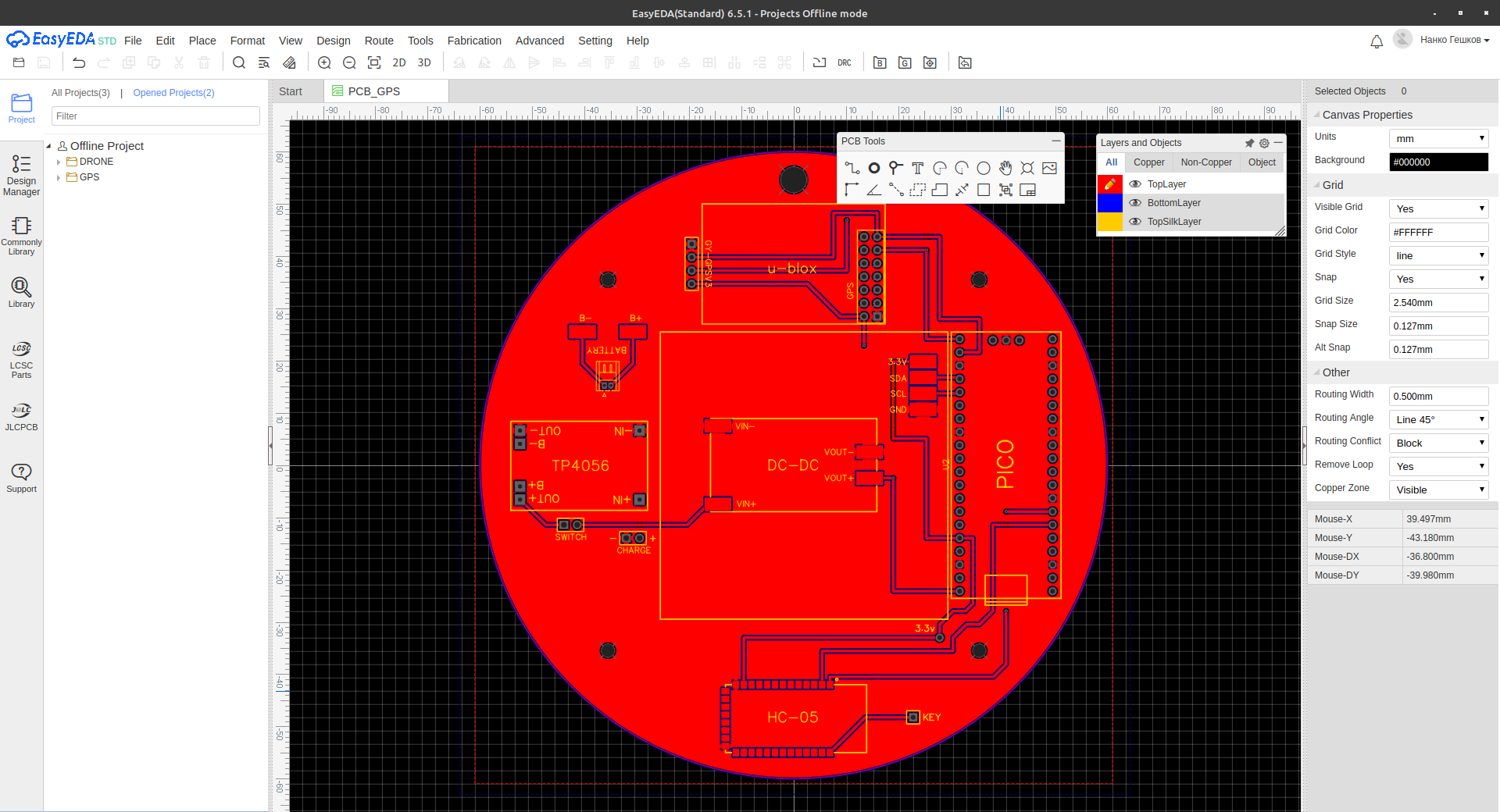Hide the TopLayer using its eye icon
Viewport: 1500px width, 812px height.
(x=1135, y=183)
